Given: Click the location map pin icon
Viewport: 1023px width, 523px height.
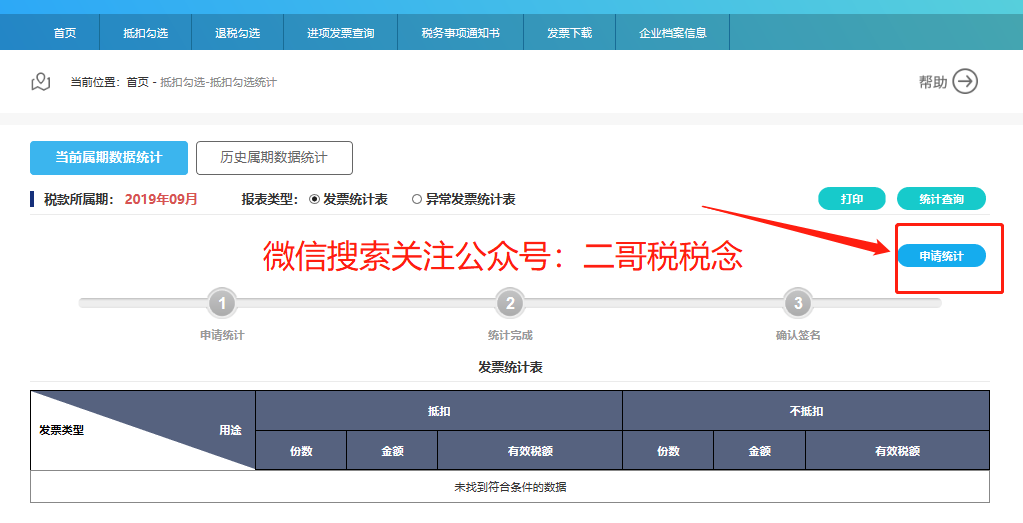Looking at the screenshot, I should tap(40, 82).
